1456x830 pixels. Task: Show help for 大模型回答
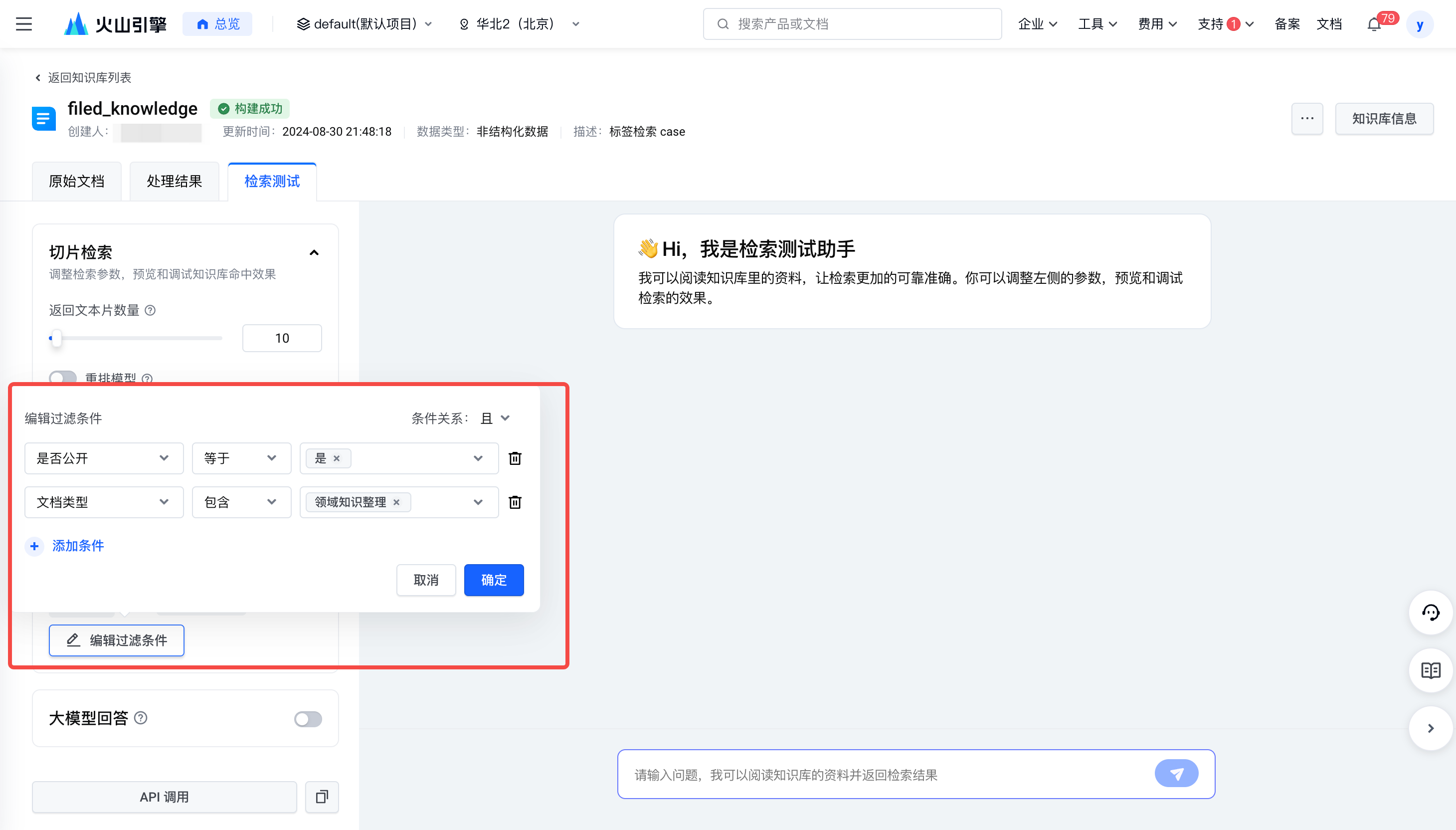[x=141, y=718]
